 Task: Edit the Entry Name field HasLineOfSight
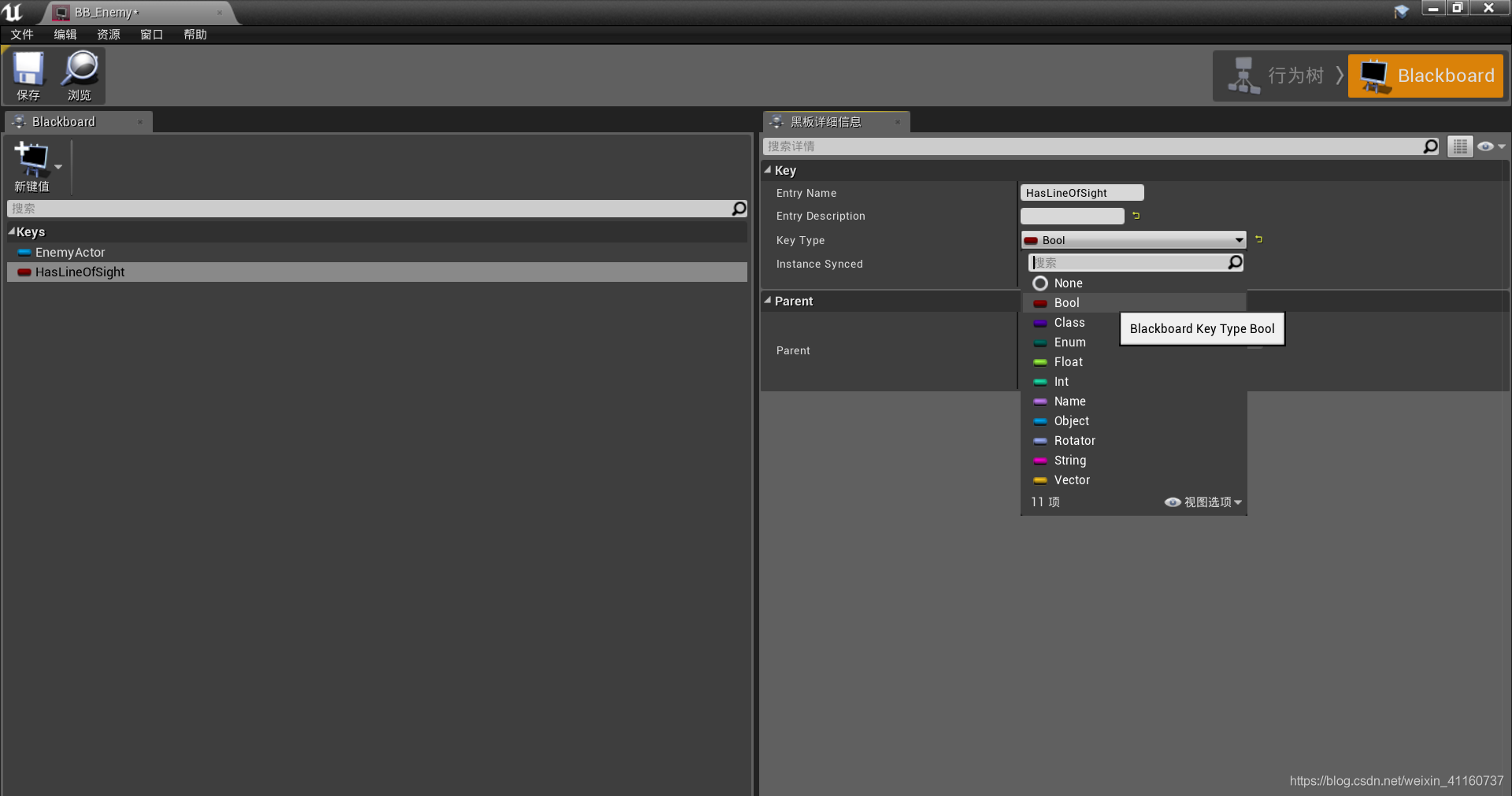1082,193
